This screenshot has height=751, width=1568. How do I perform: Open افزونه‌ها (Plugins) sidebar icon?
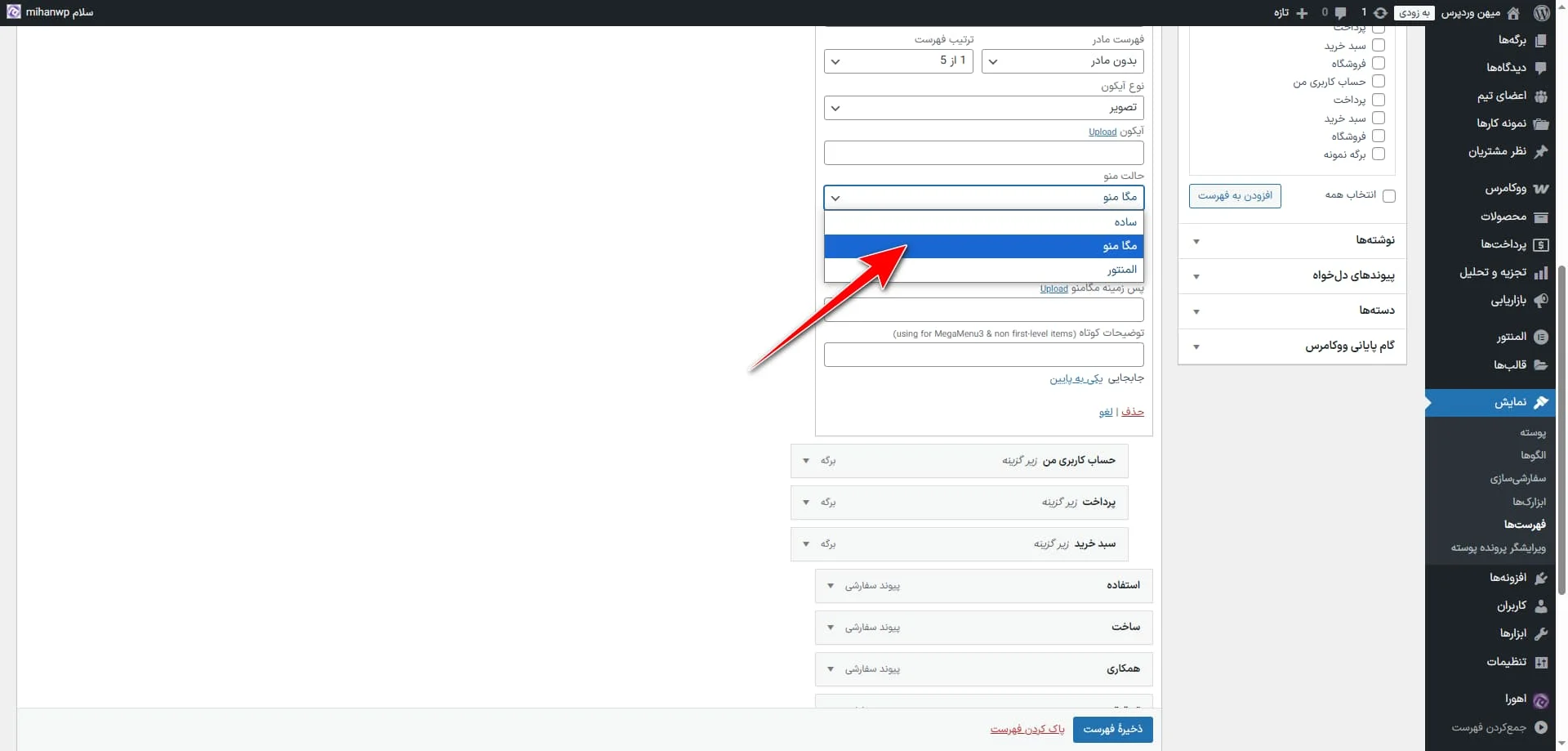pyautogui.click(x=1541, y=577)
